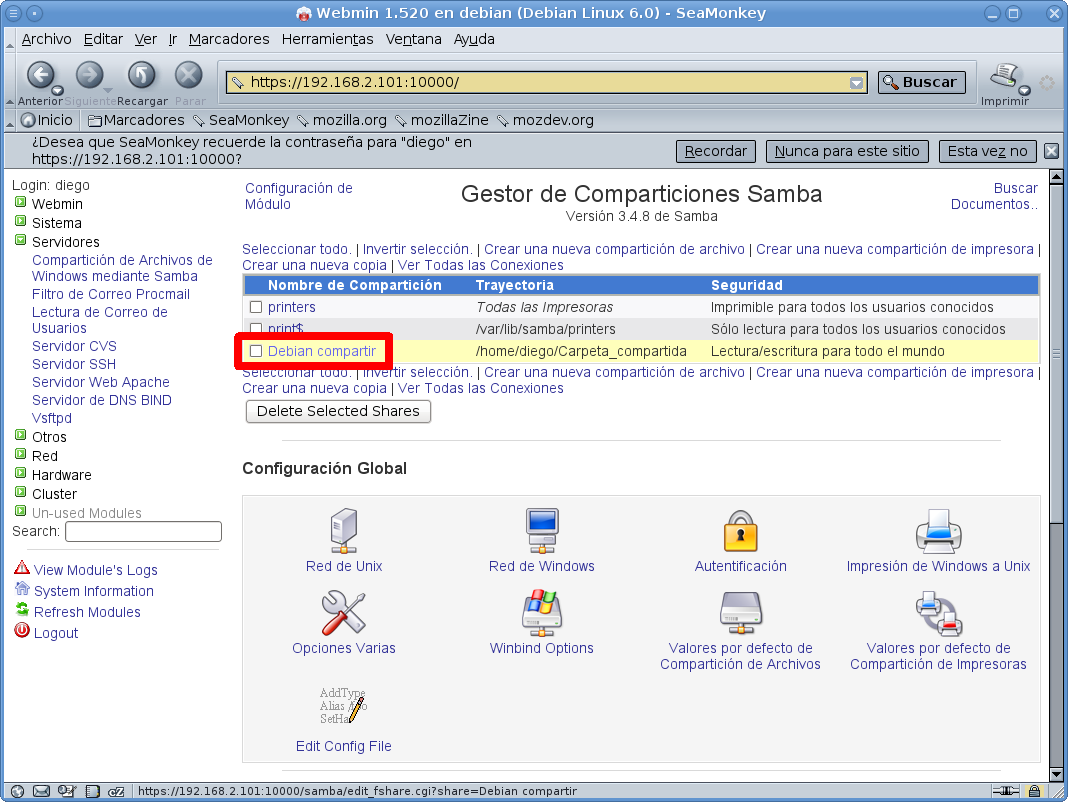Click the Recordar password button

tap(716, 151)
